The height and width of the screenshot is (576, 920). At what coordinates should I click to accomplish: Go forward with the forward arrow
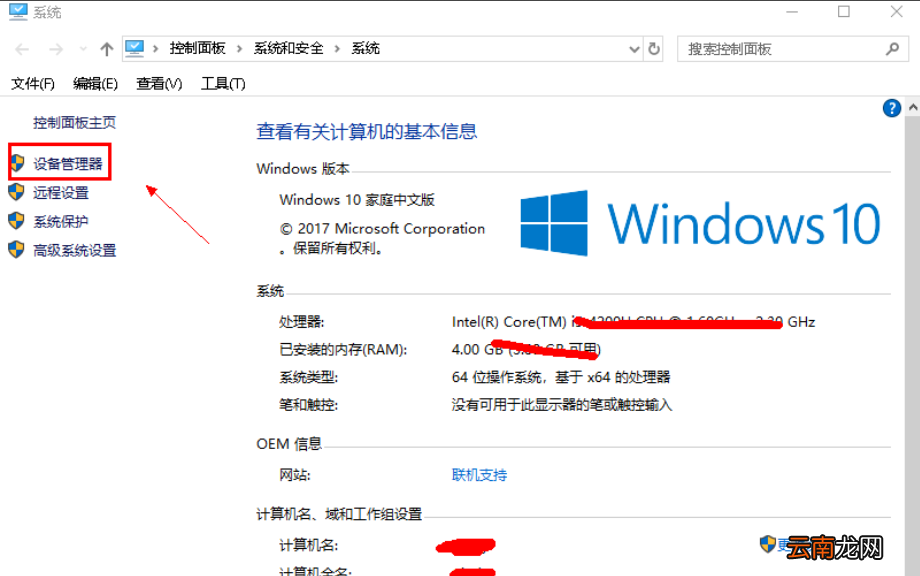coord(56,49)
